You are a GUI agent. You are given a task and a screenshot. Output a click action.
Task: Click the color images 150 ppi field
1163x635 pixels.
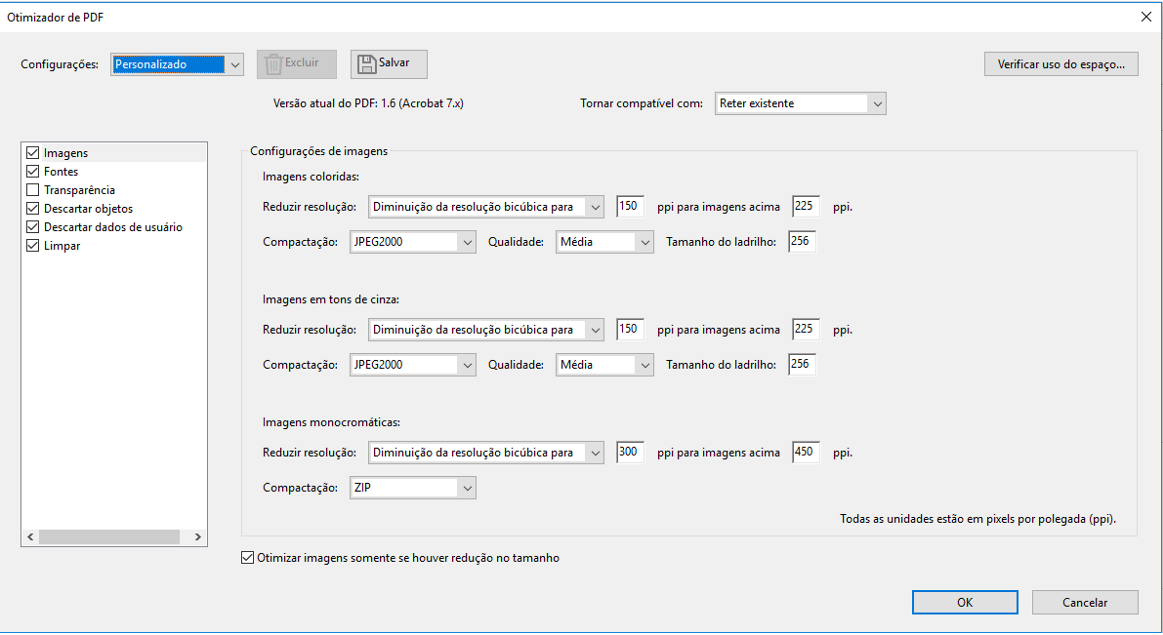[x=629, y=207]
